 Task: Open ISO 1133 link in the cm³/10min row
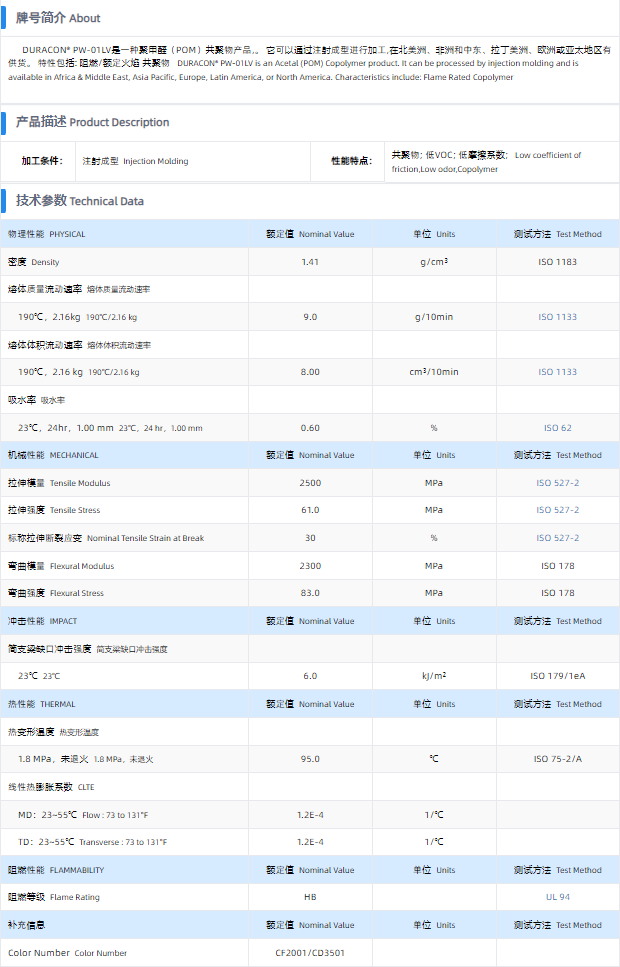pos(558,372)
